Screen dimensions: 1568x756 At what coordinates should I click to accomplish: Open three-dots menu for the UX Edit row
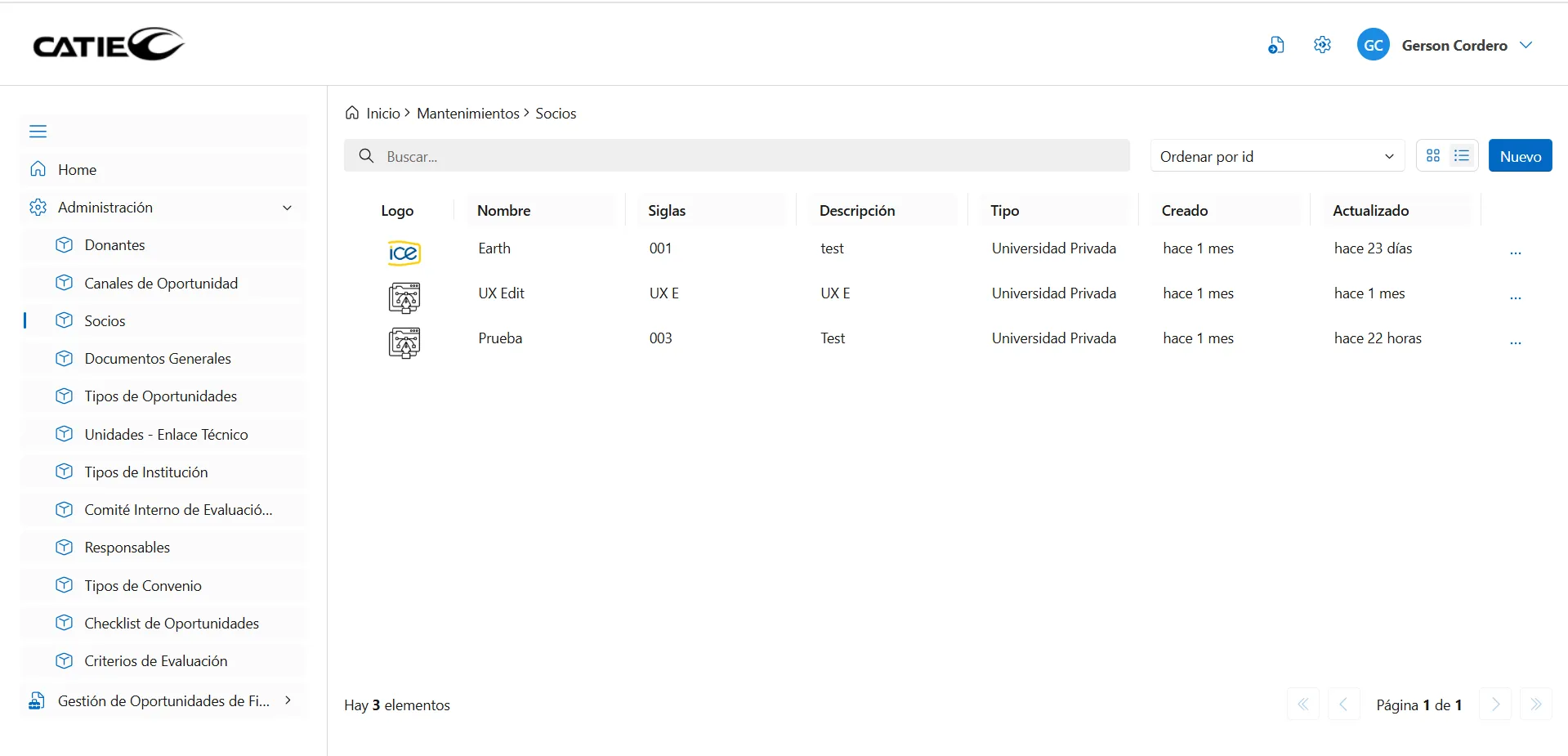tap(1515, 298)
